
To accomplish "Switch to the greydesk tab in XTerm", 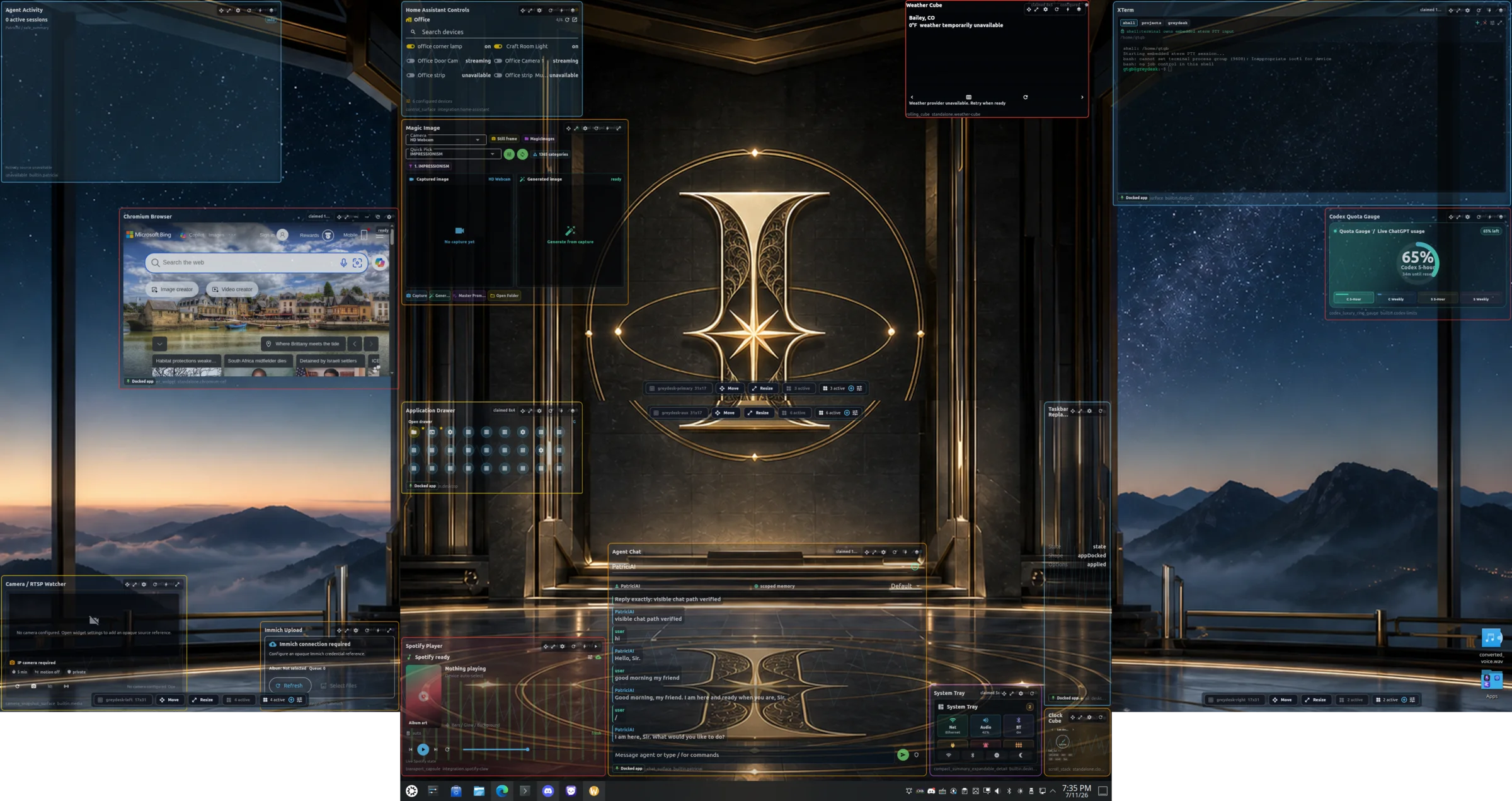I will pyautogui.click(x=1177, y=23).
